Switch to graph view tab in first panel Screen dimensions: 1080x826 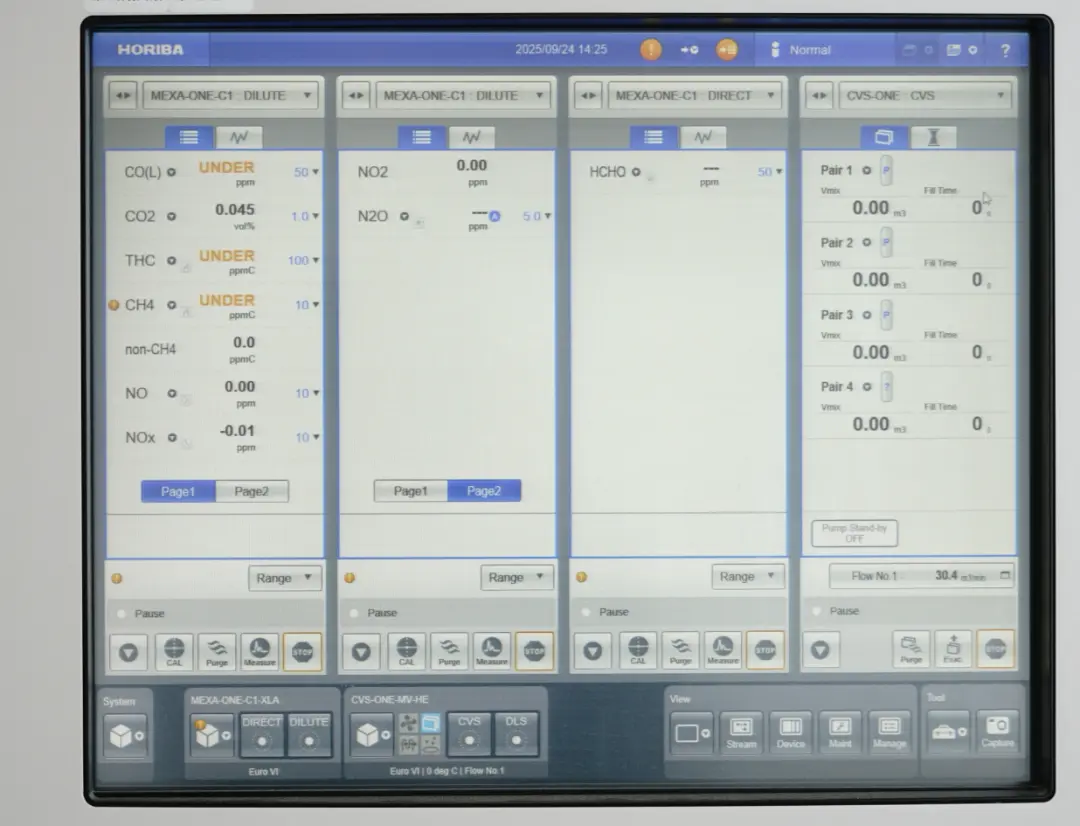click(x=239, y=137)
